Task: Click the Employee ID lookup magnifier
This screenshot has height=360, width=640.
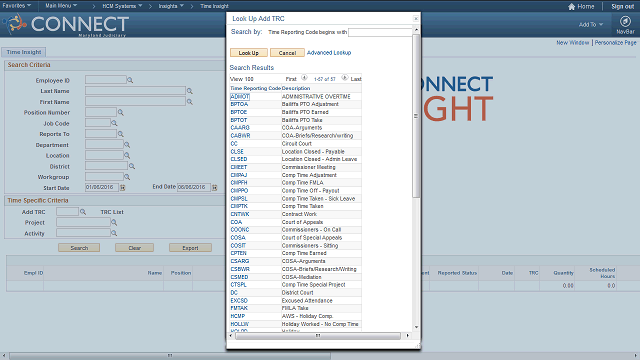Action: (130, 80)
